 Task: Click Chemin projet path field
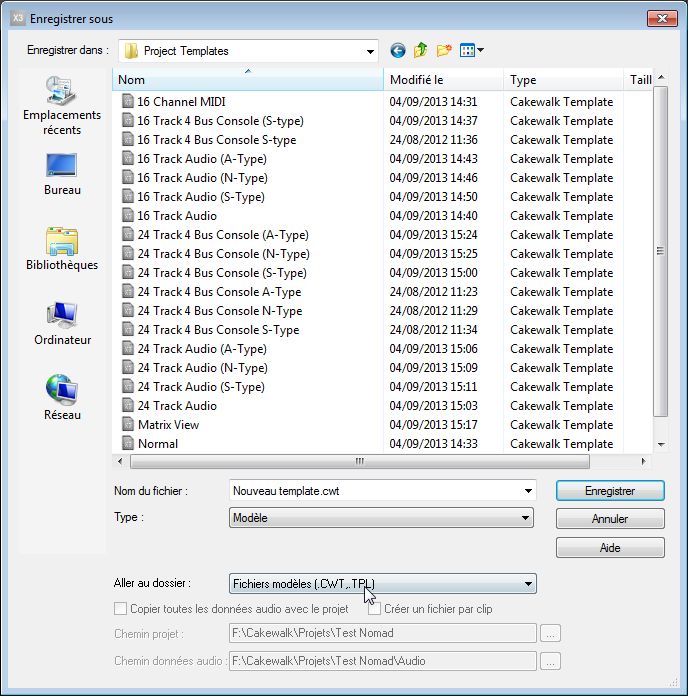click(383, 633)
